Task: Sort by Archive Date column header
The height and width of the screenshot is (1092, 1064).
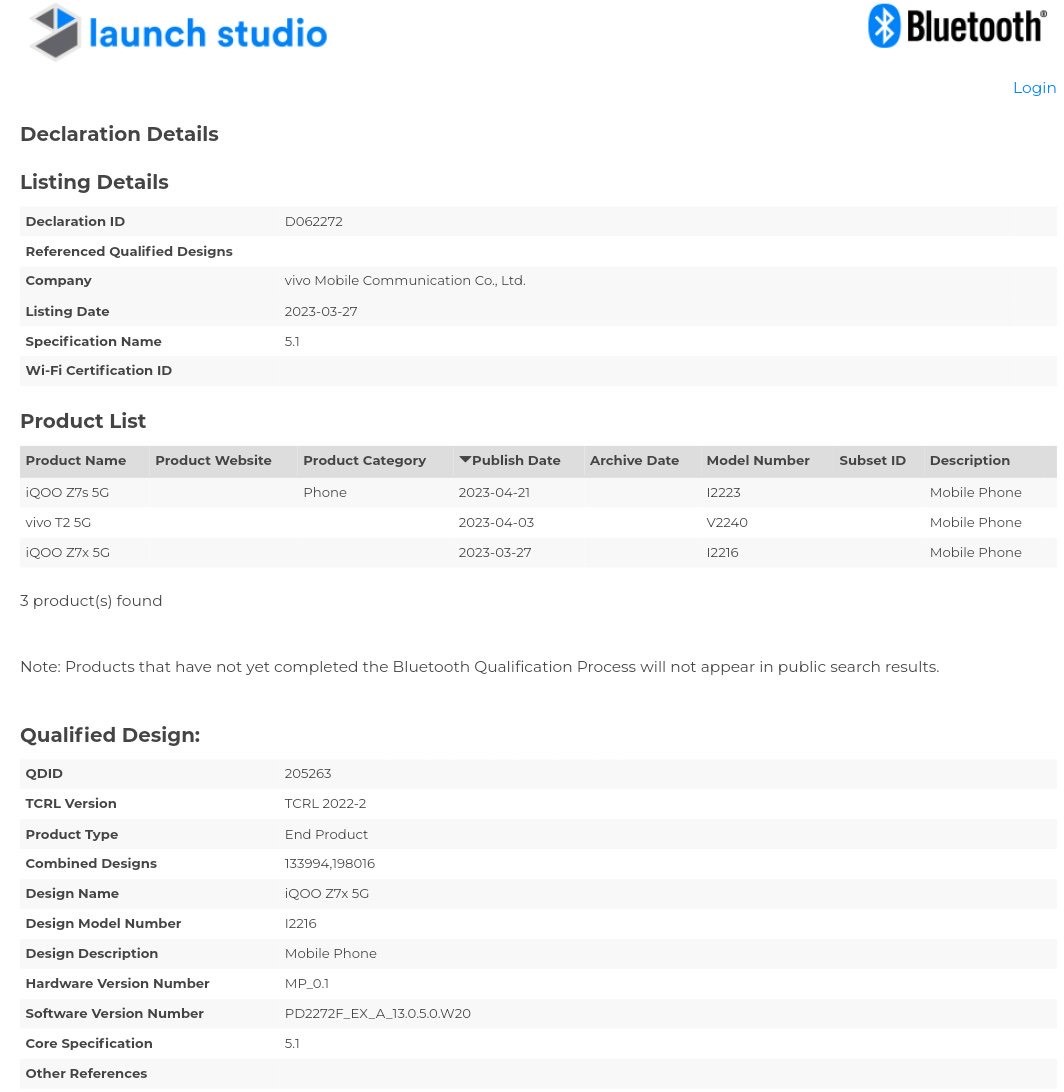Action: tap(634, 461)
